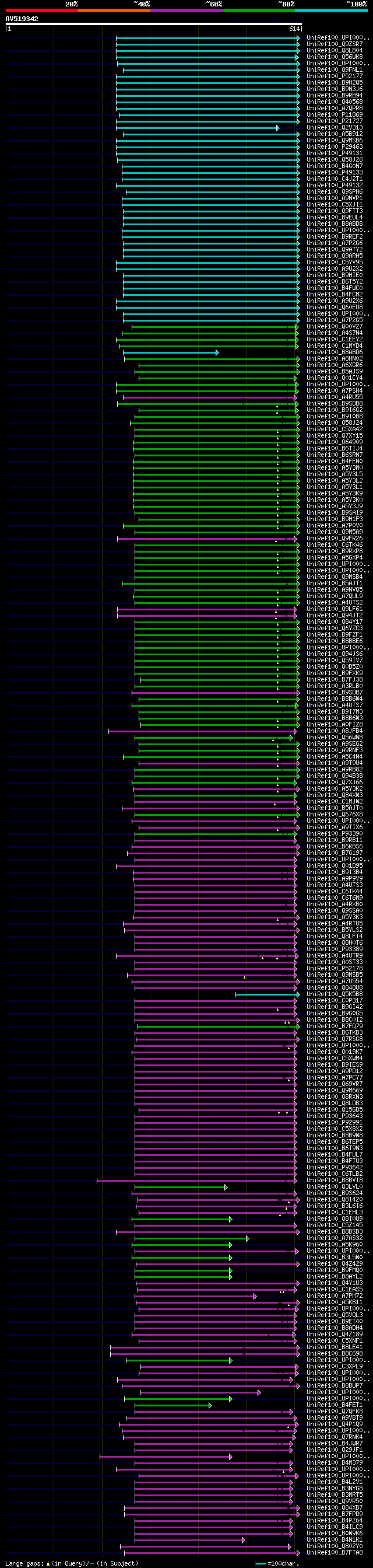This screenshot has width=373, height=1568.
Task: Select hit label UniRef100_C1MJW2
Action: pyautogui.click(x=335, y=802)
